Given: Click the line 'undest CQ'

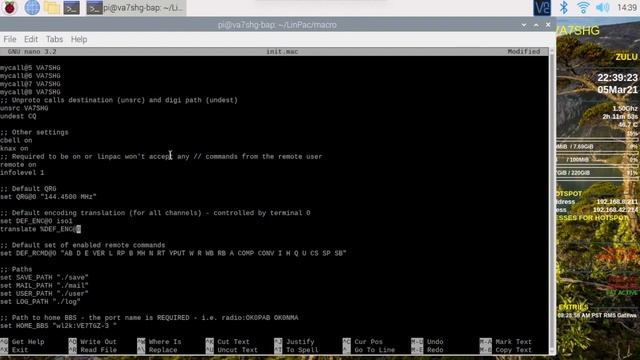Looking at the screenshot, I should [18, 116].
